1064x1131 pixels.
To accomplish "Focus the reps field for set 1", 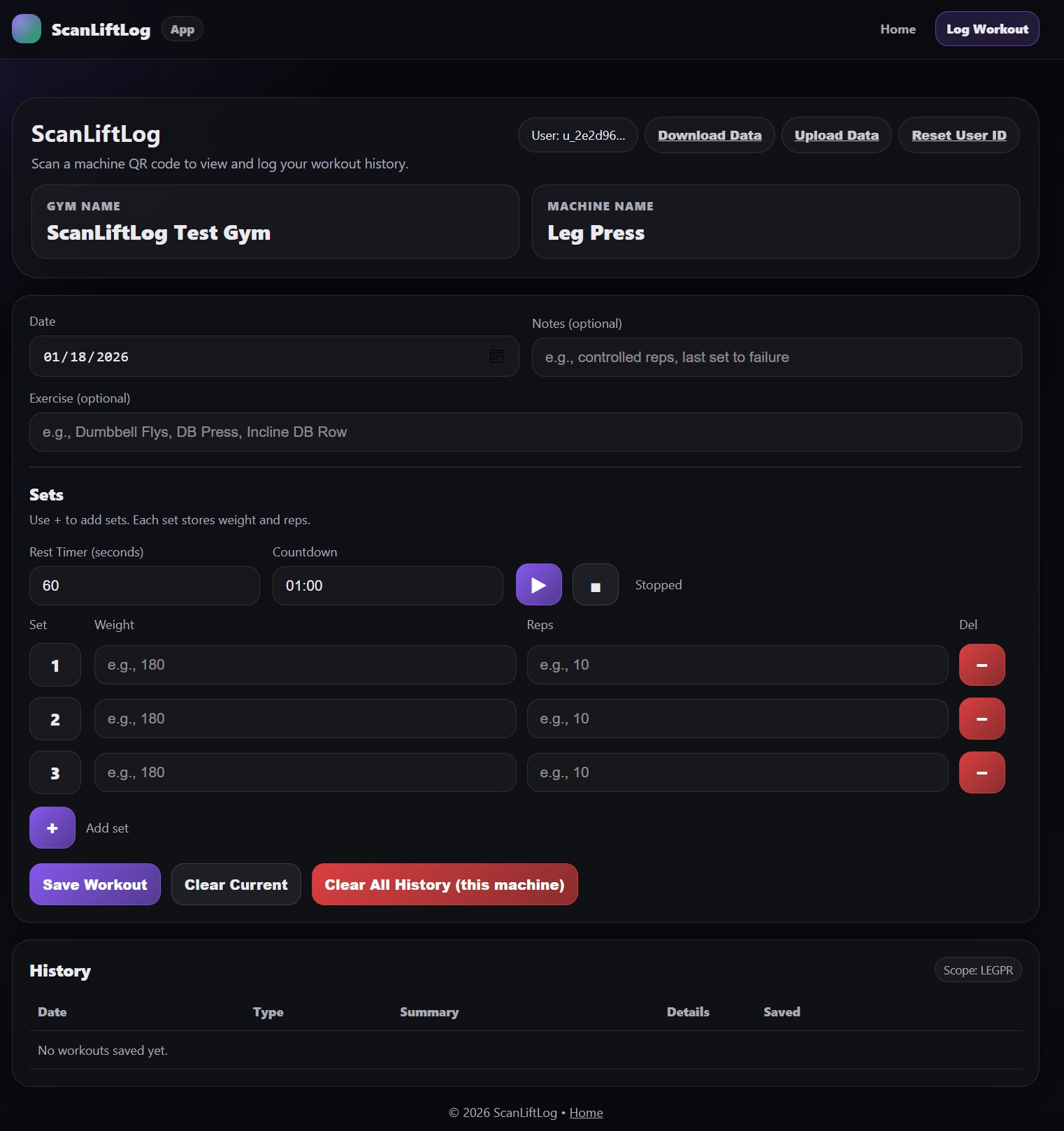I will point(738,665).
